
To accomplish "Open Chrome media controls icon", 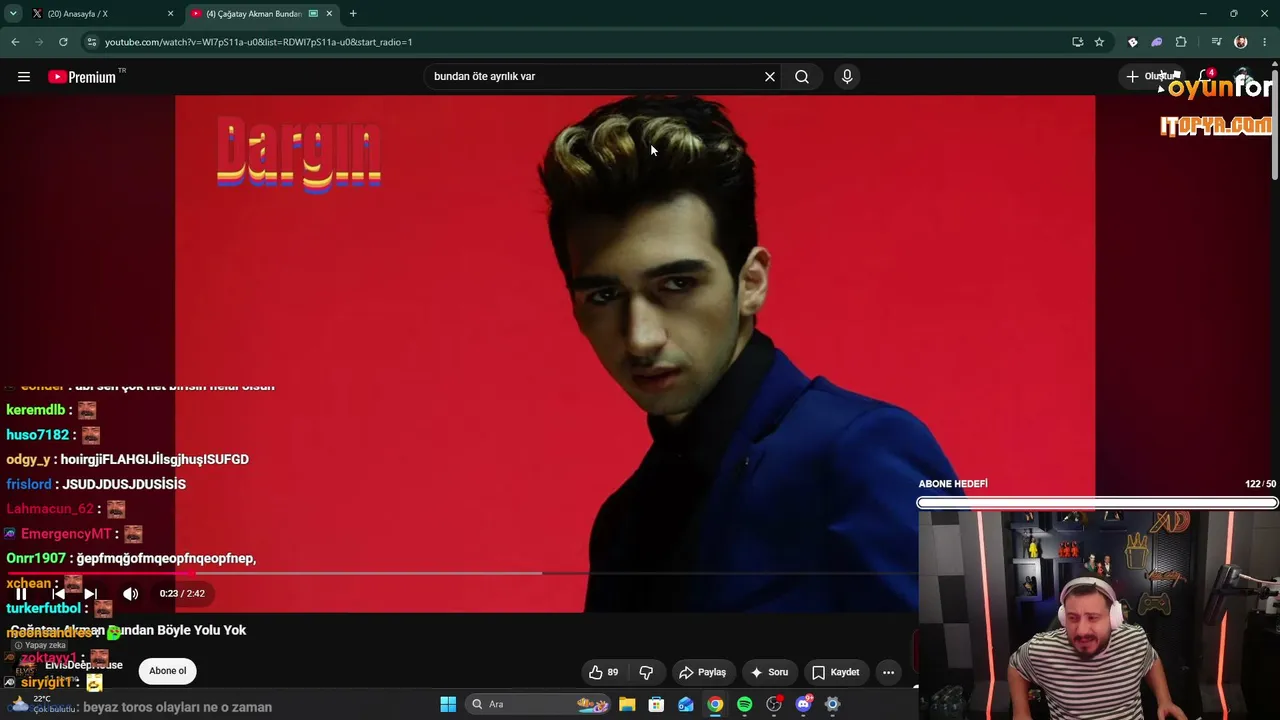I will (1216, 42).
